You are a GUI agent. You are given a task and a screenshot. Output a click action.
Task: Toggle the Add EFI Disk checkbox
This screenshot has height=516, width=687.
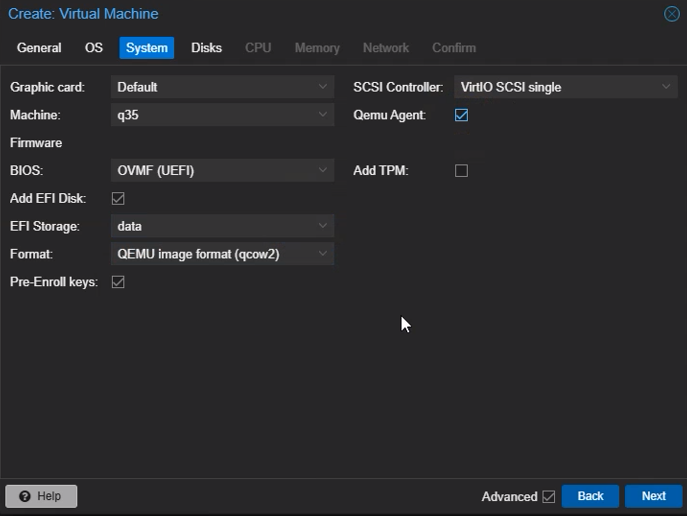(118, 199)
